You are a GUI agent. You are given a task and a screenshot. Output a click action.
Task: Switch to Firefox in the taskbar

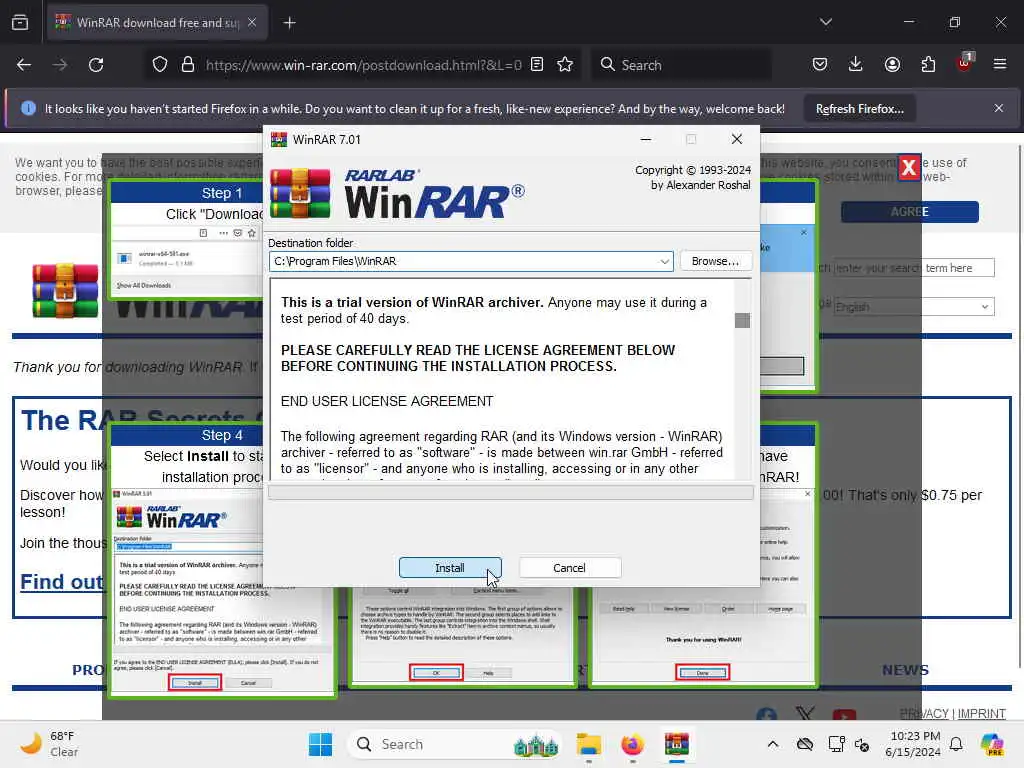tap(632, 744)
